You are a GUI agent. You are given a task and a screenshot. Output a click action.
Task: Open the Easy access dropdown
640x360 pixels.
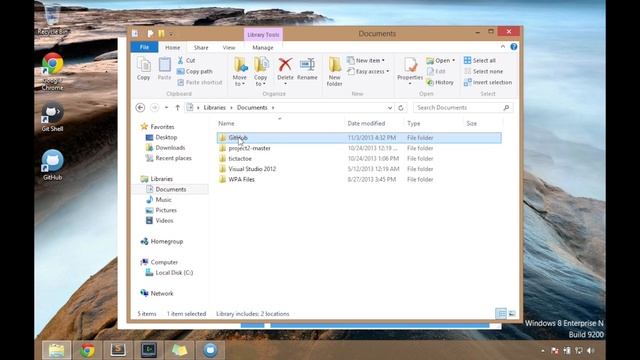pyautogui.click(x=368, y=71)
